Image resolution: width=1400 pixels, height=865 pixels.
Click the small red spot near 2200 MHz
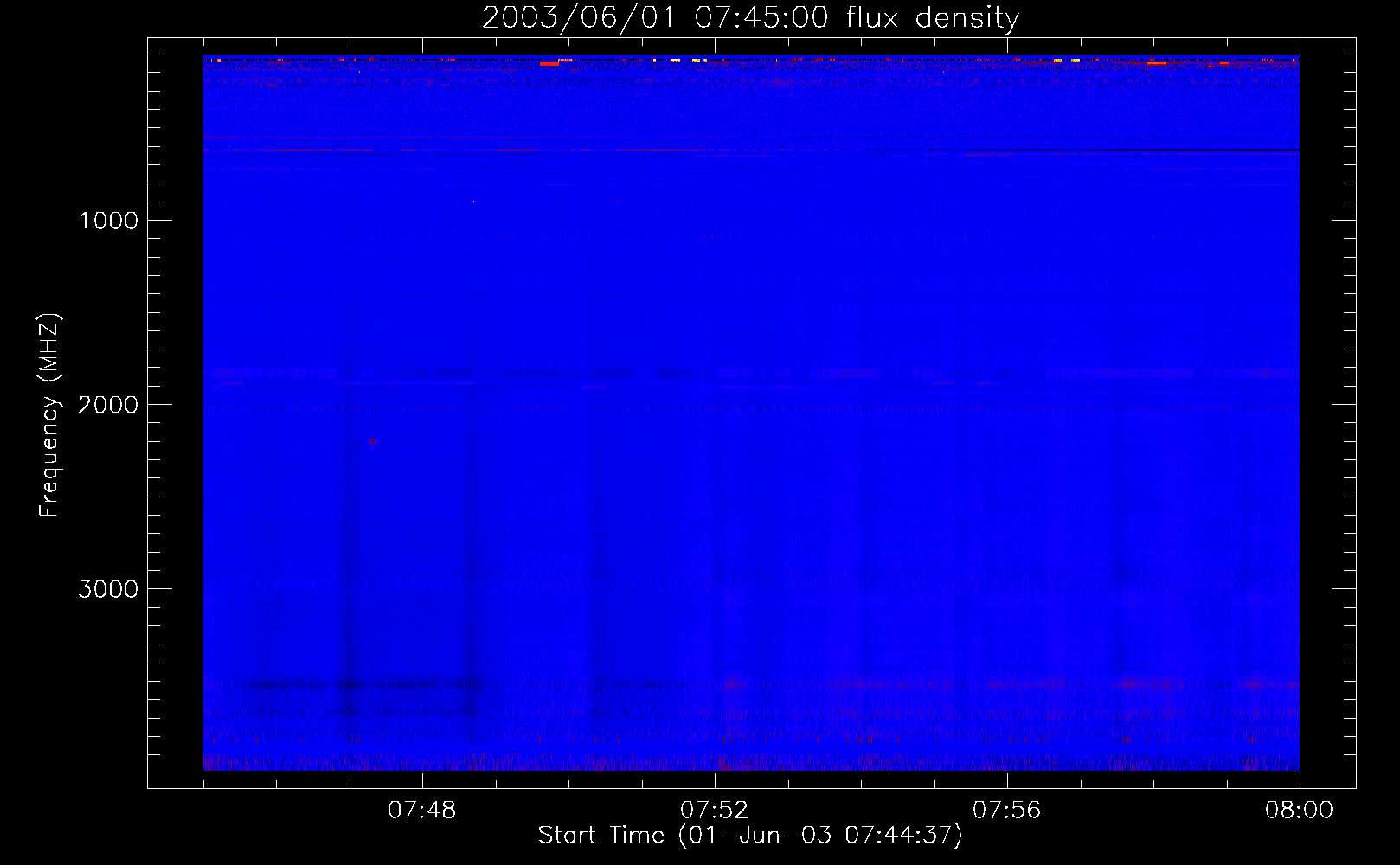[x=373, y=442]
